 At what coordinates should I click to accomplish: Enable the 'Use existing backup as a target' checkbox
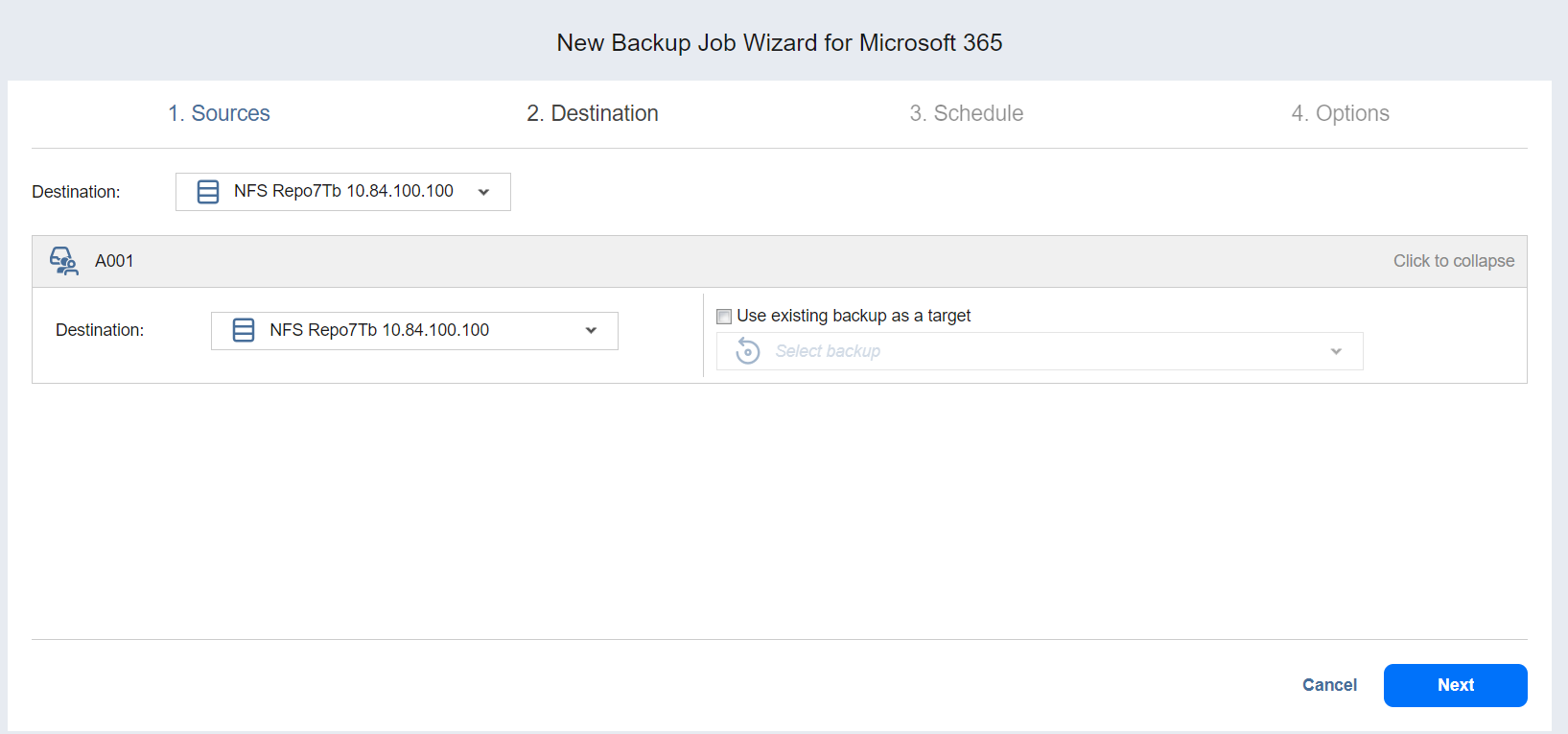(x=724, y=317)
